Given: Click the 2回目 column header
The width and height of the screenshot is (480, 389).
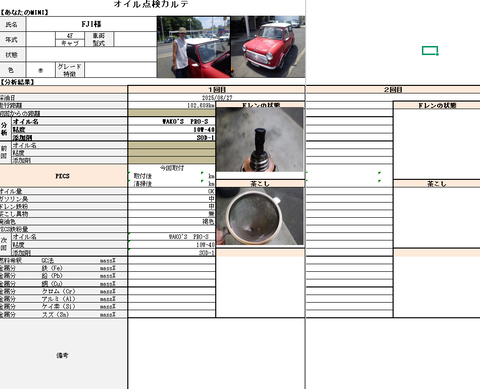Looking at the screenshot, I should point(393,90).
